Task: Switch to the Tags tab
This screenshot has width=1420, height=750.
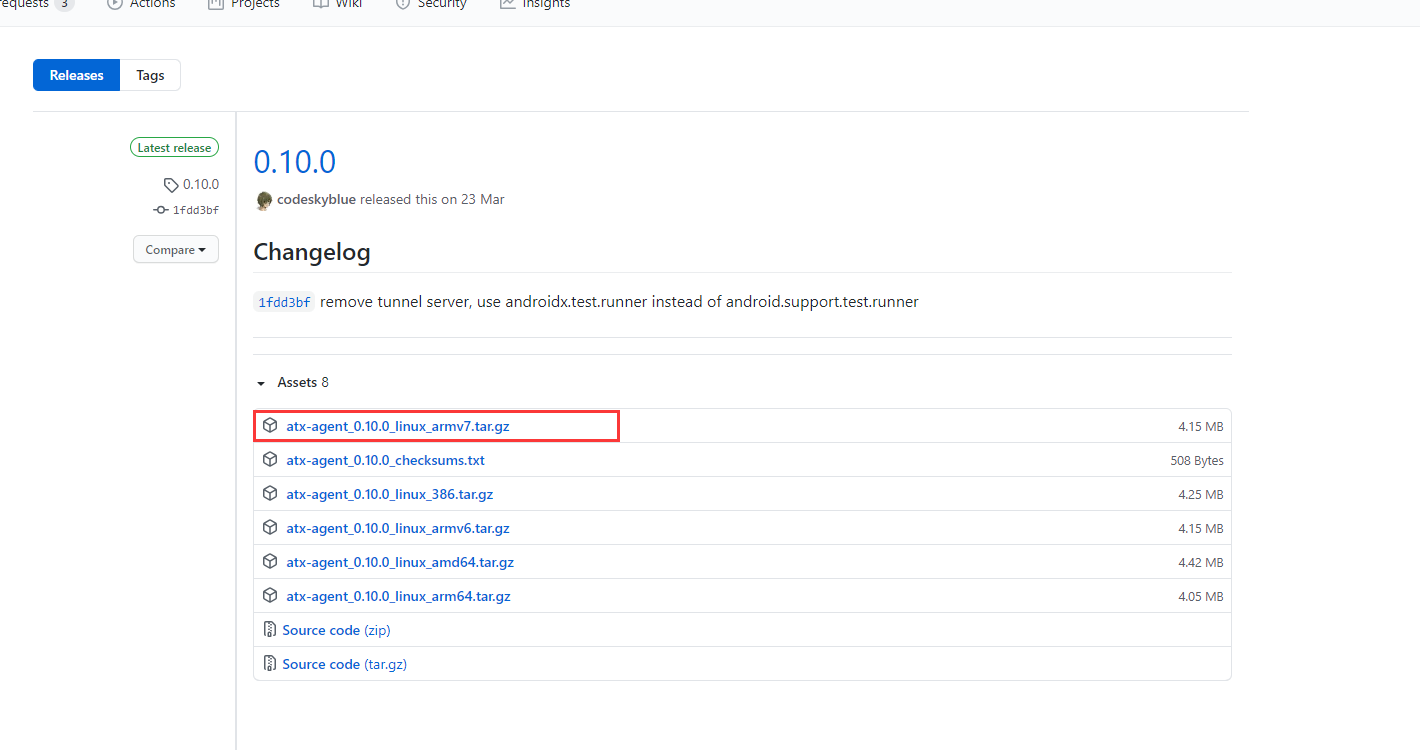Action: point(149,75)
